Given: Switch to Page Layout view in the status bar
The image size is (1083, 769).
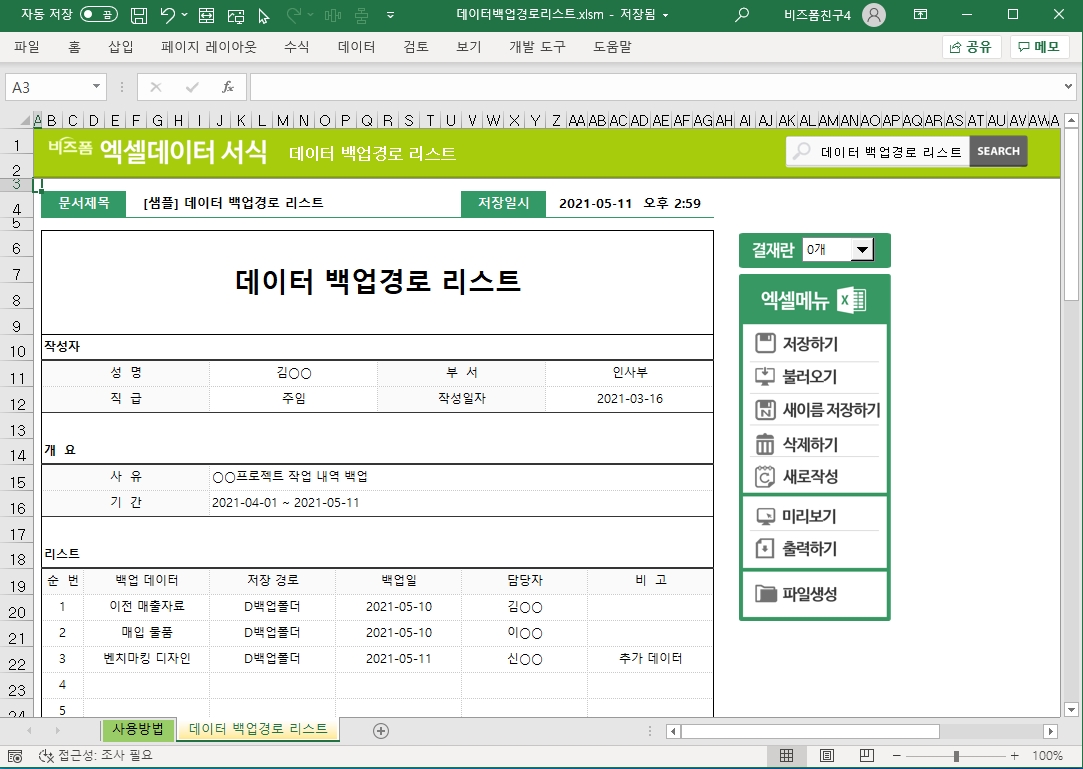Looking at the screenshot, I should 827,756.
